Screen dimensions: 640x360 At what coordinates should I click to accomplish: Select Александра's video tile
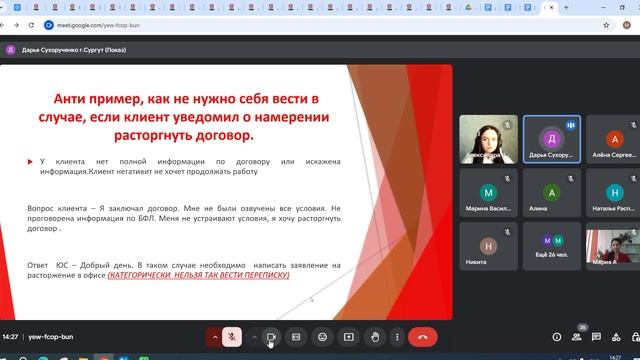[x=488, y=140]
